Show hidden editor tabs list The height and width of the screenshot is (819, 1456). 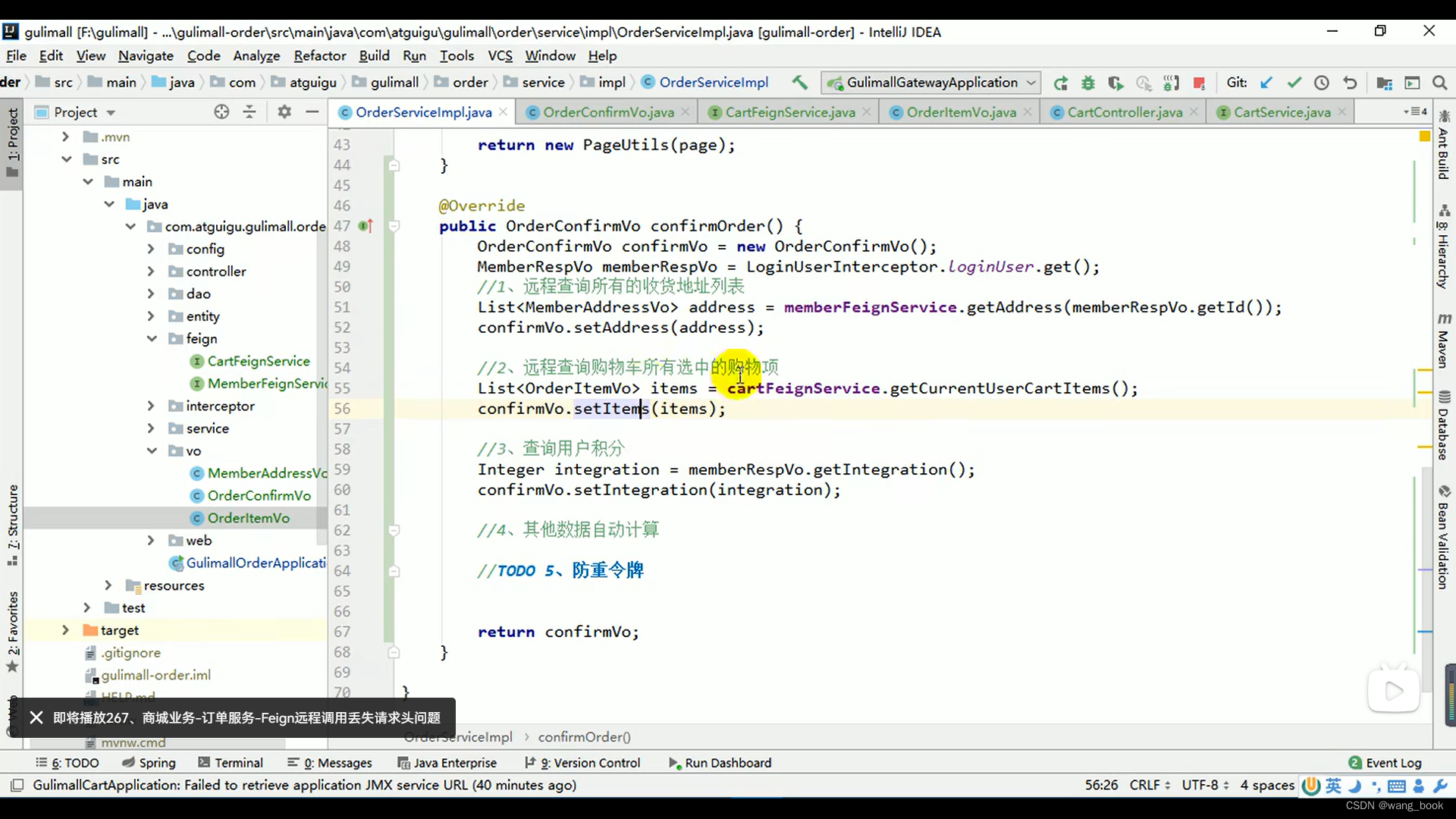coord(1415,111)
